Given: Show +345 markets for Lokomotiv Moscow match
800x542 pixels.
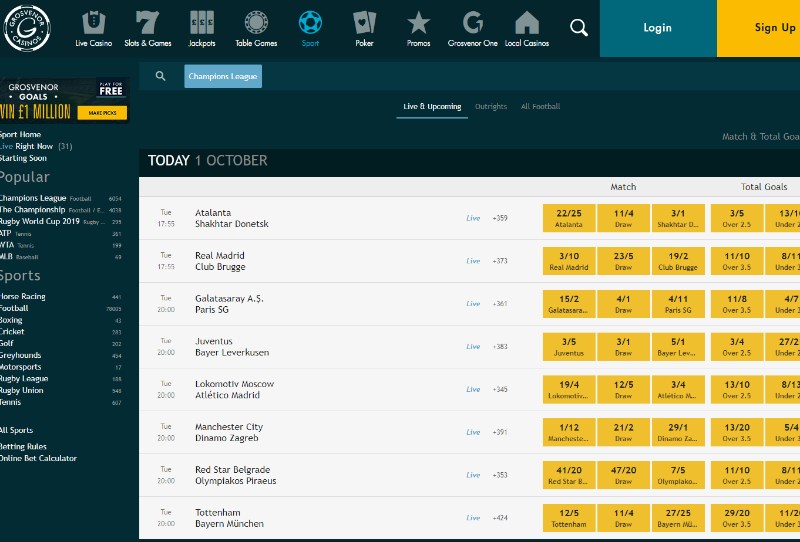Looking at the screenshot, I should (500, 389).
